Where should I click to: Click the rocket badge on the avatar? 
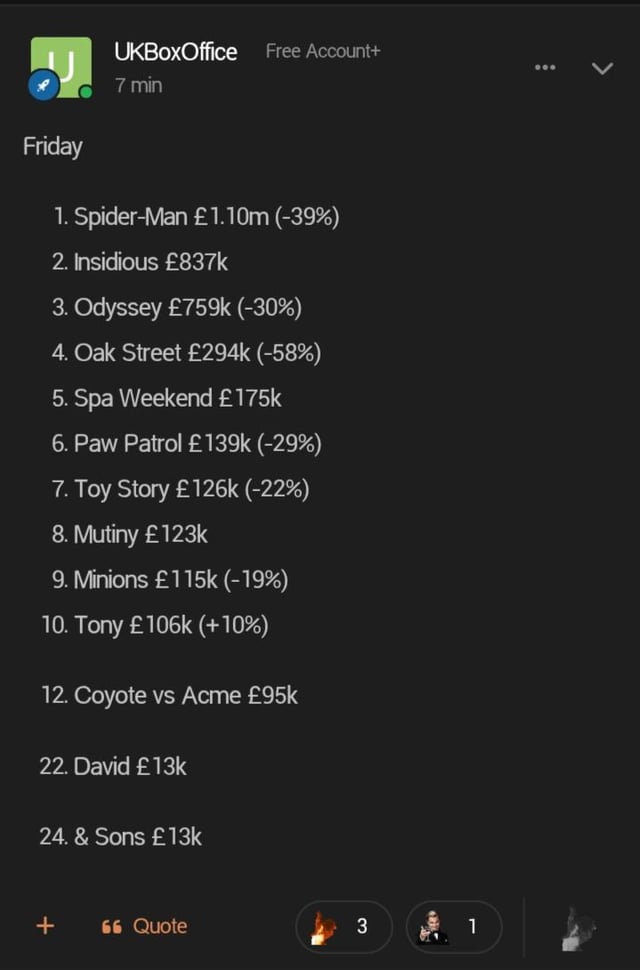tap(44, 85)
